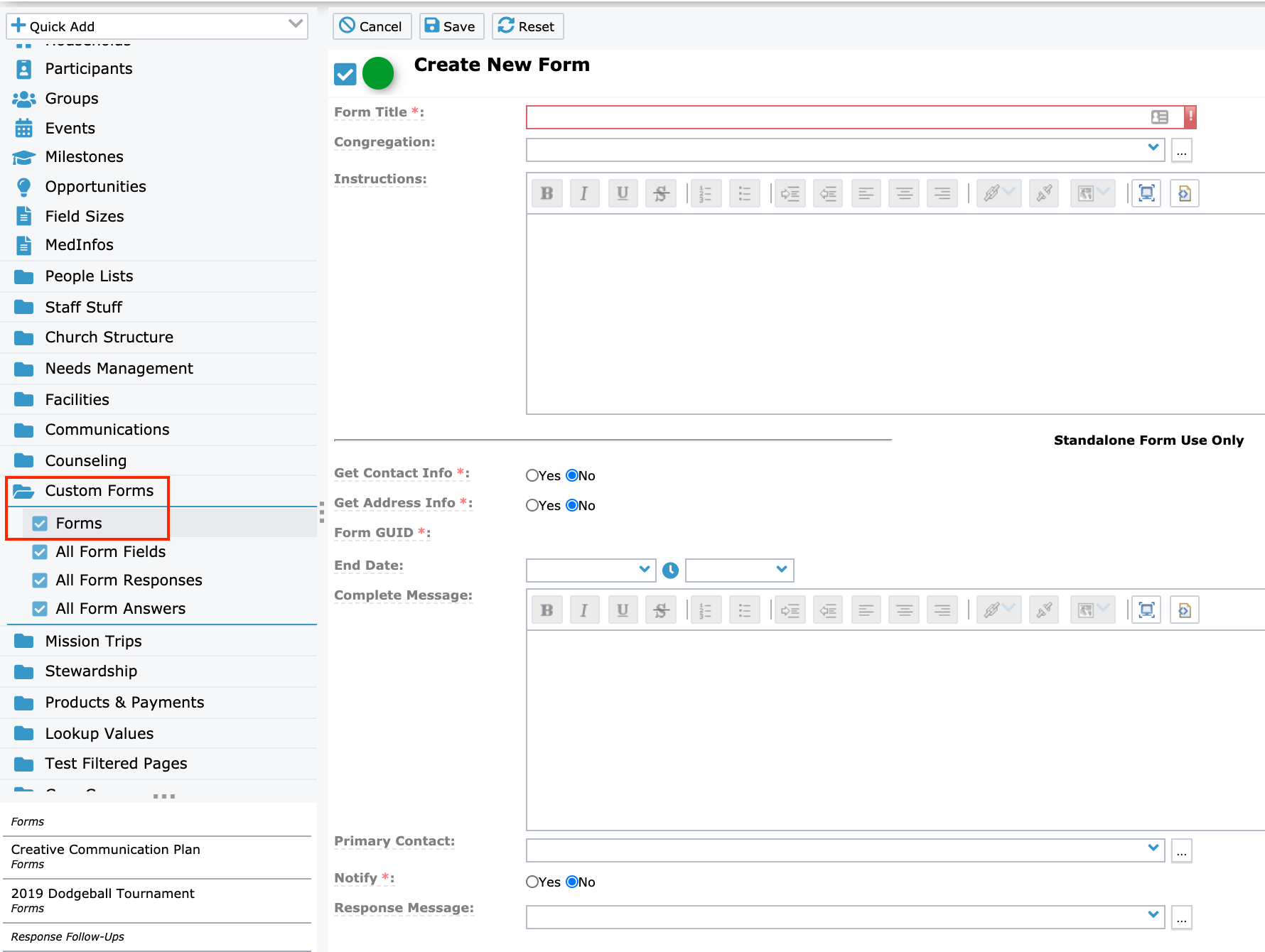Toggle fullscreen for Instructions editor
1265x952 pixels.
click(1146, 193)
